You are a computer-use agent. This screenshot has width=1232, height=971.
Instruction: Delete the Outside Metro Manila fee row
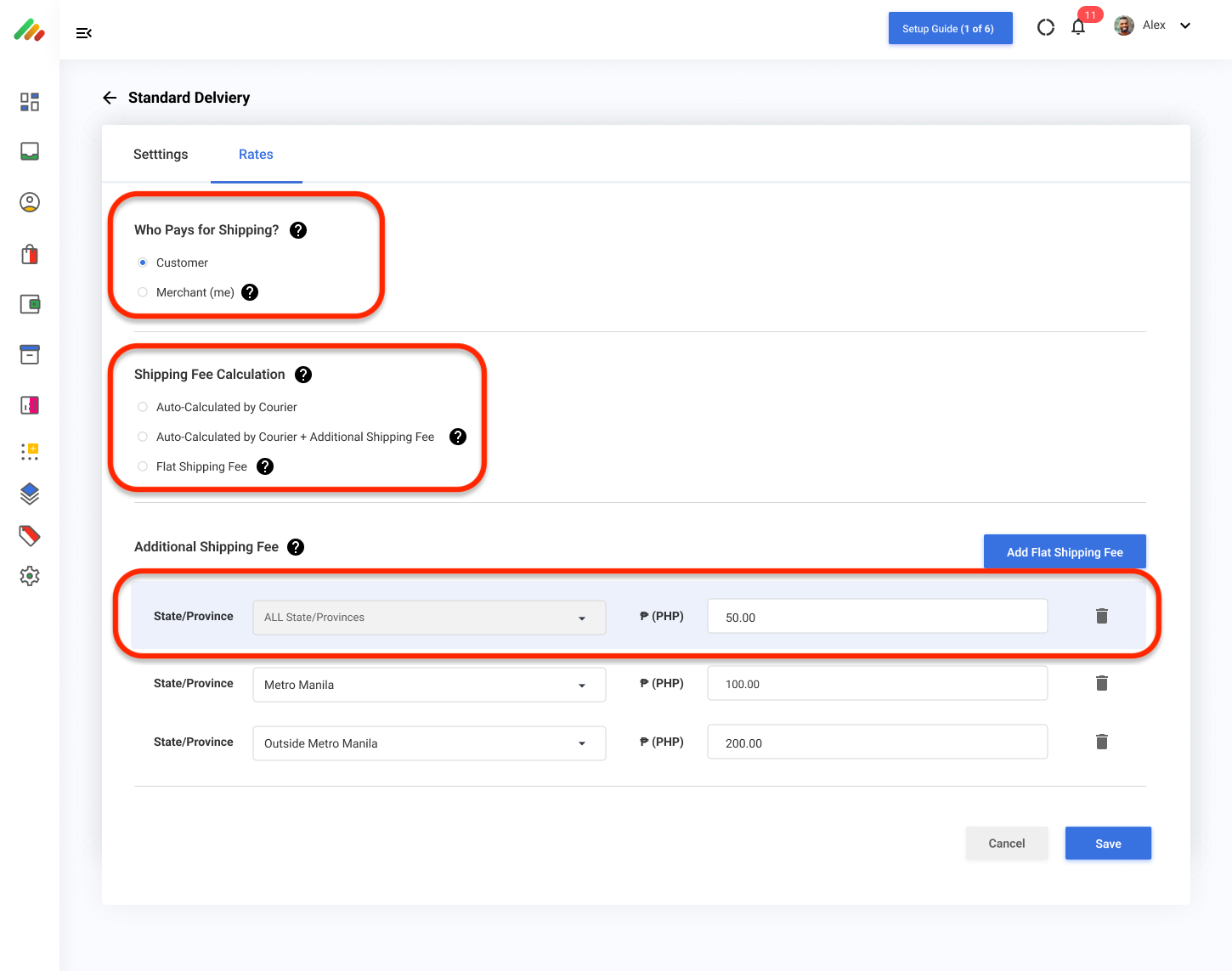point(1101,742)
